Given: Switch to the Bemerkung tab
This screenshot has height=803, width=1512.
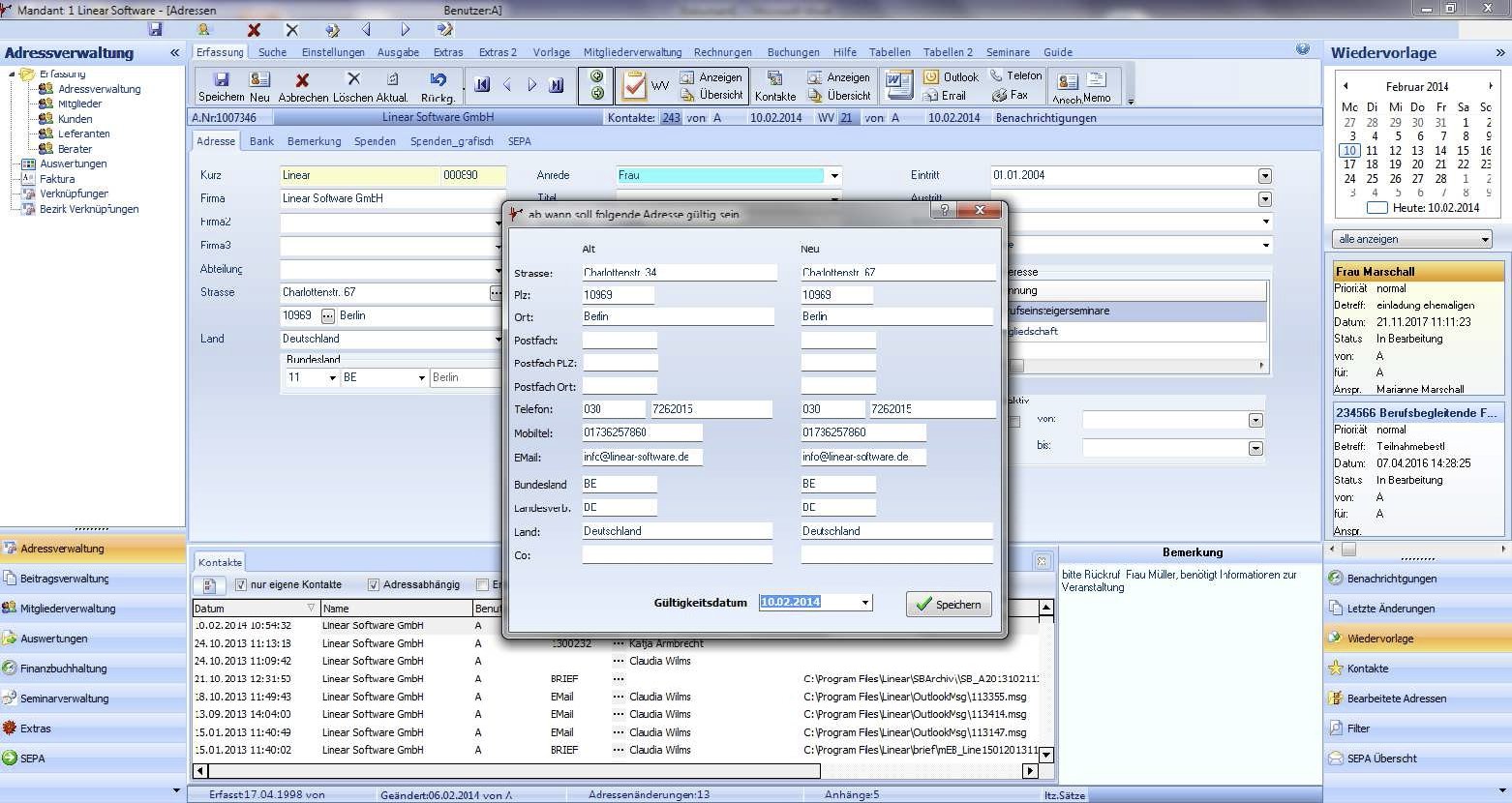Looking at the screenshot, I should pos(314,141).
